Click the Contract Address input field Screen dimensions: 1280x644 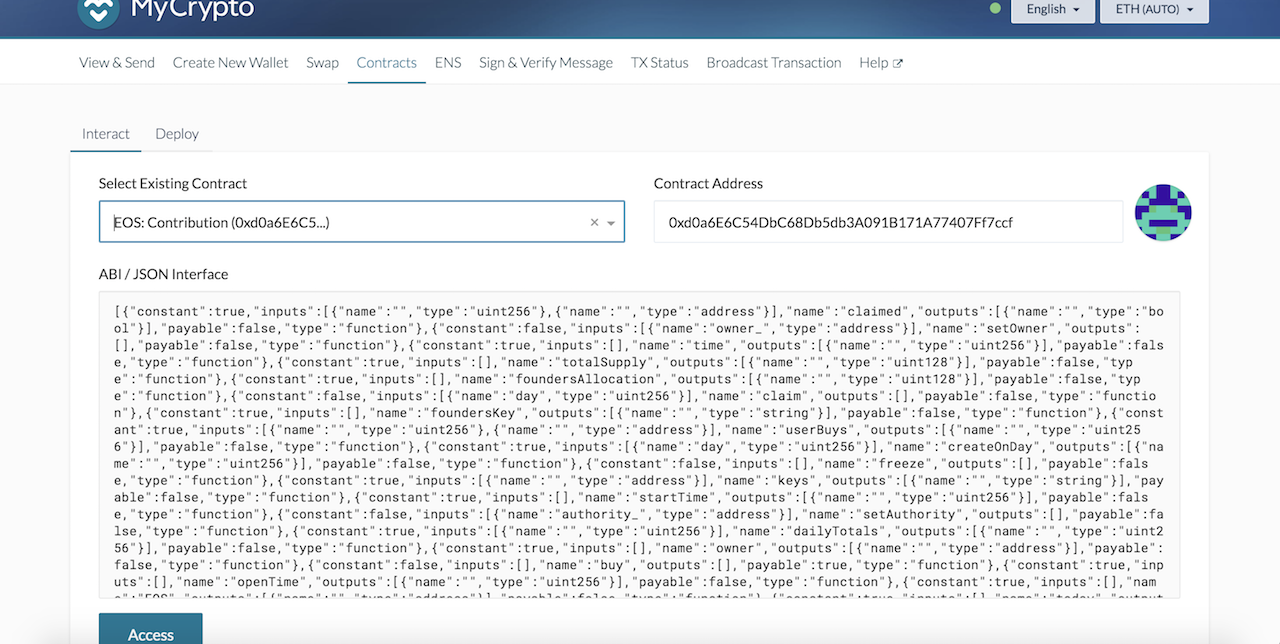pyautogui.click(x=887, y=222)
